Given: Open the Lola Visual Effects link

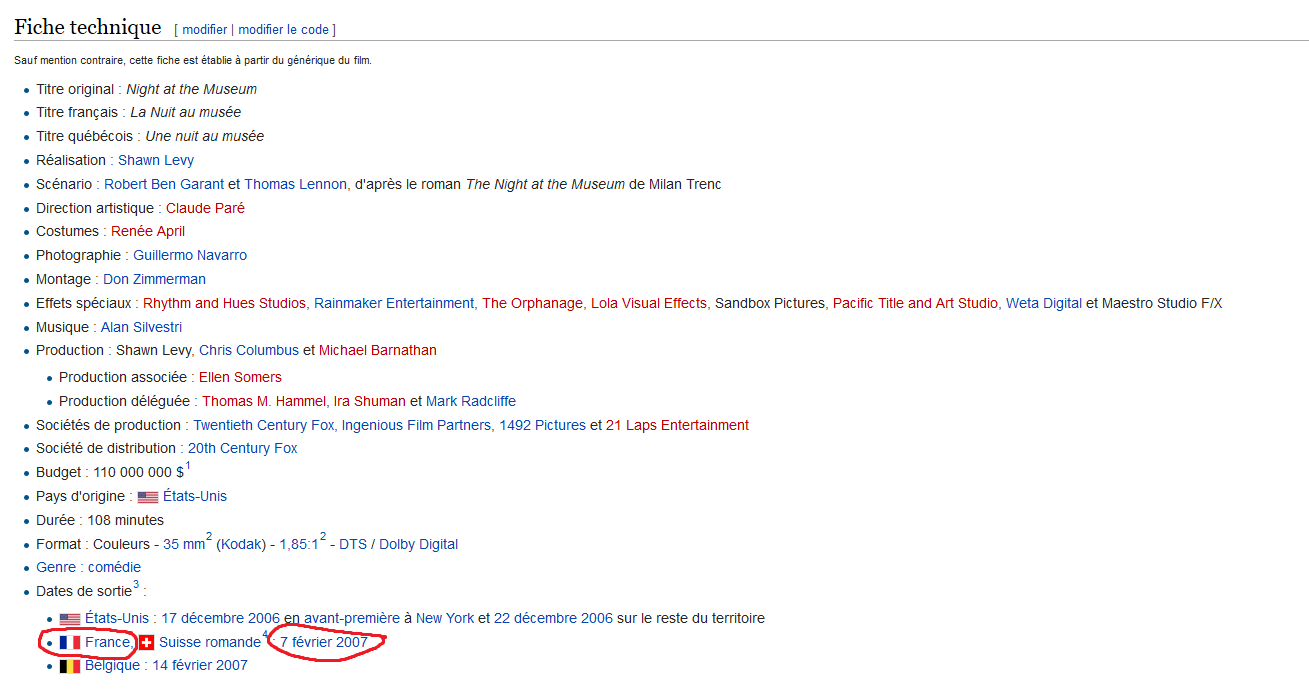Looking at the screenshot, I should (x=649, y=303).
